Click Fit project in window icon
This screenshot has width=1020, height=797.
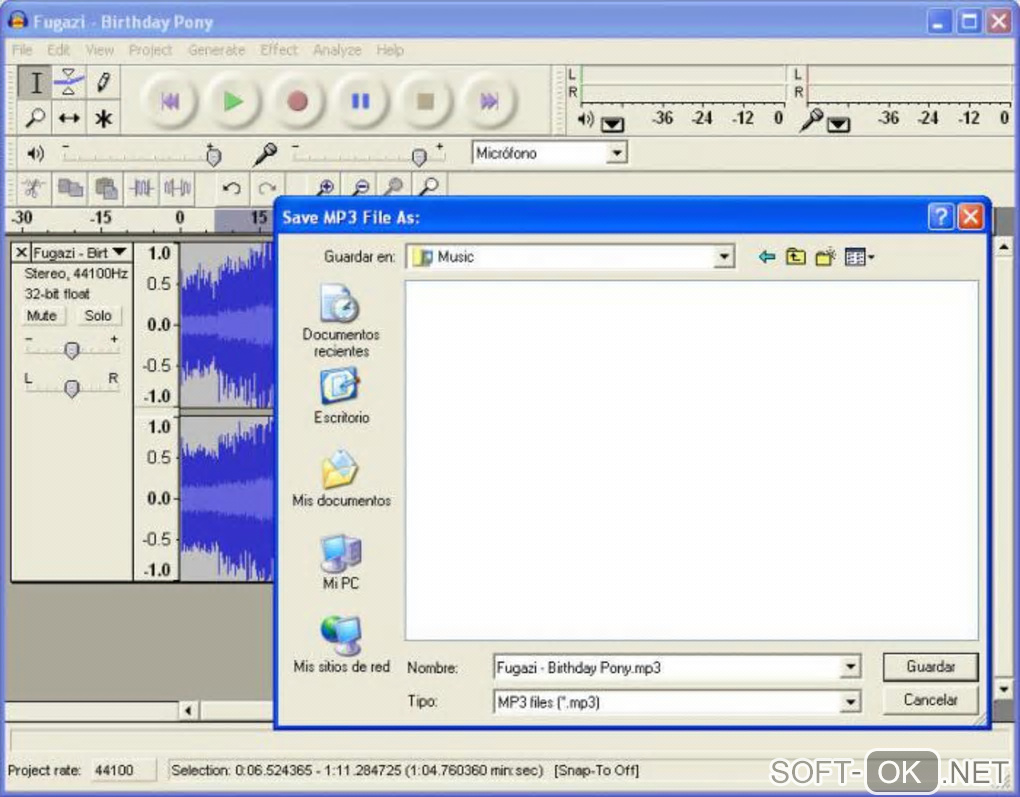pos(429,187)
